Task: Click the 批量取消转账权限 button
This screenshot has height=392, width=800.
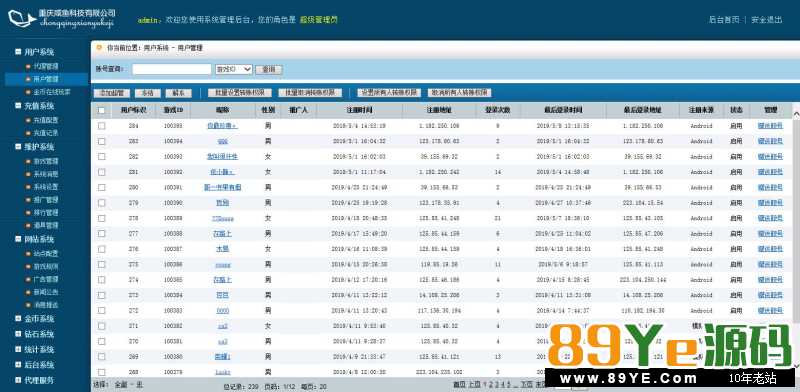Action: 310,93
